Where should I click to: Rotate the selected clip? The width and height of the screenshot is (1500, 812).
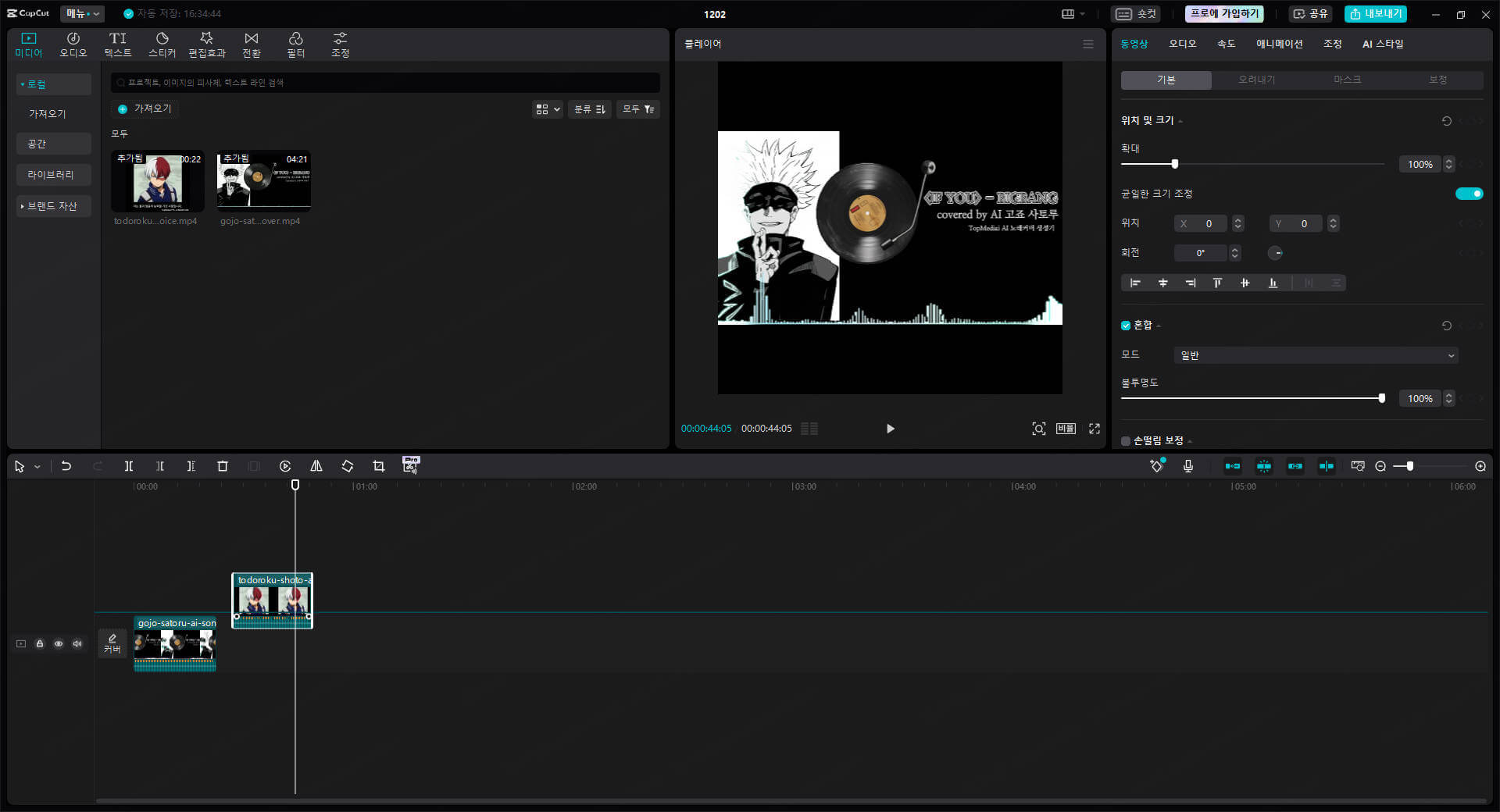[348, 466]
